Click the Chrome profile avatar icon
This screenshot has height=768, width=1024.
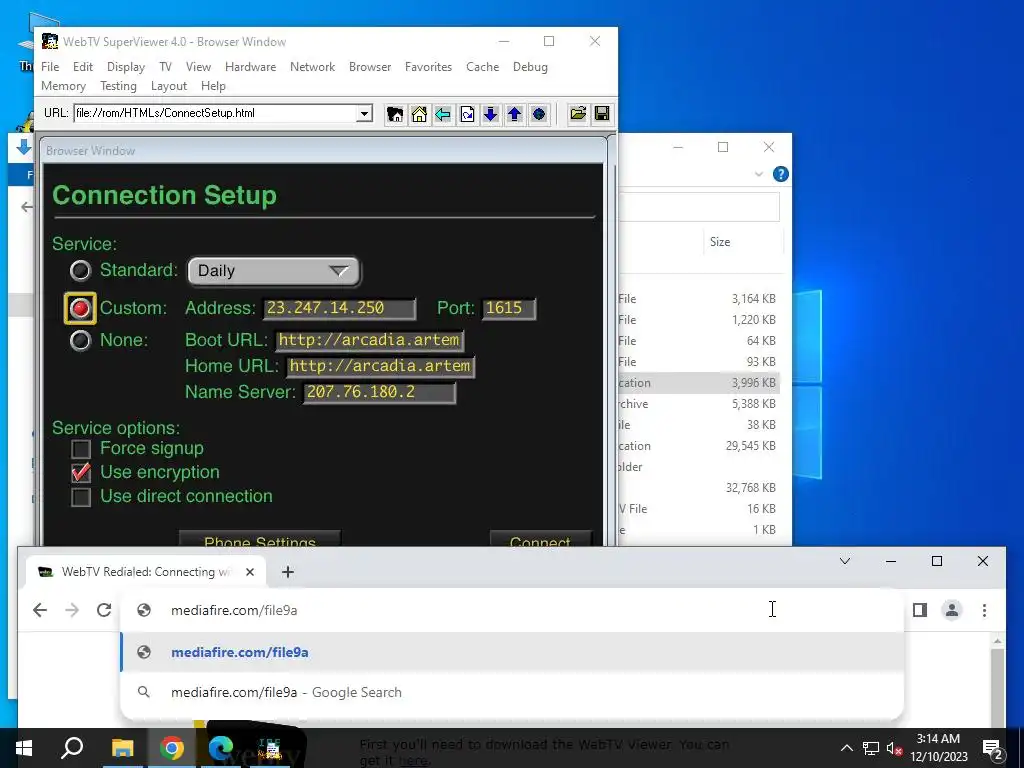tap(952, 610)
